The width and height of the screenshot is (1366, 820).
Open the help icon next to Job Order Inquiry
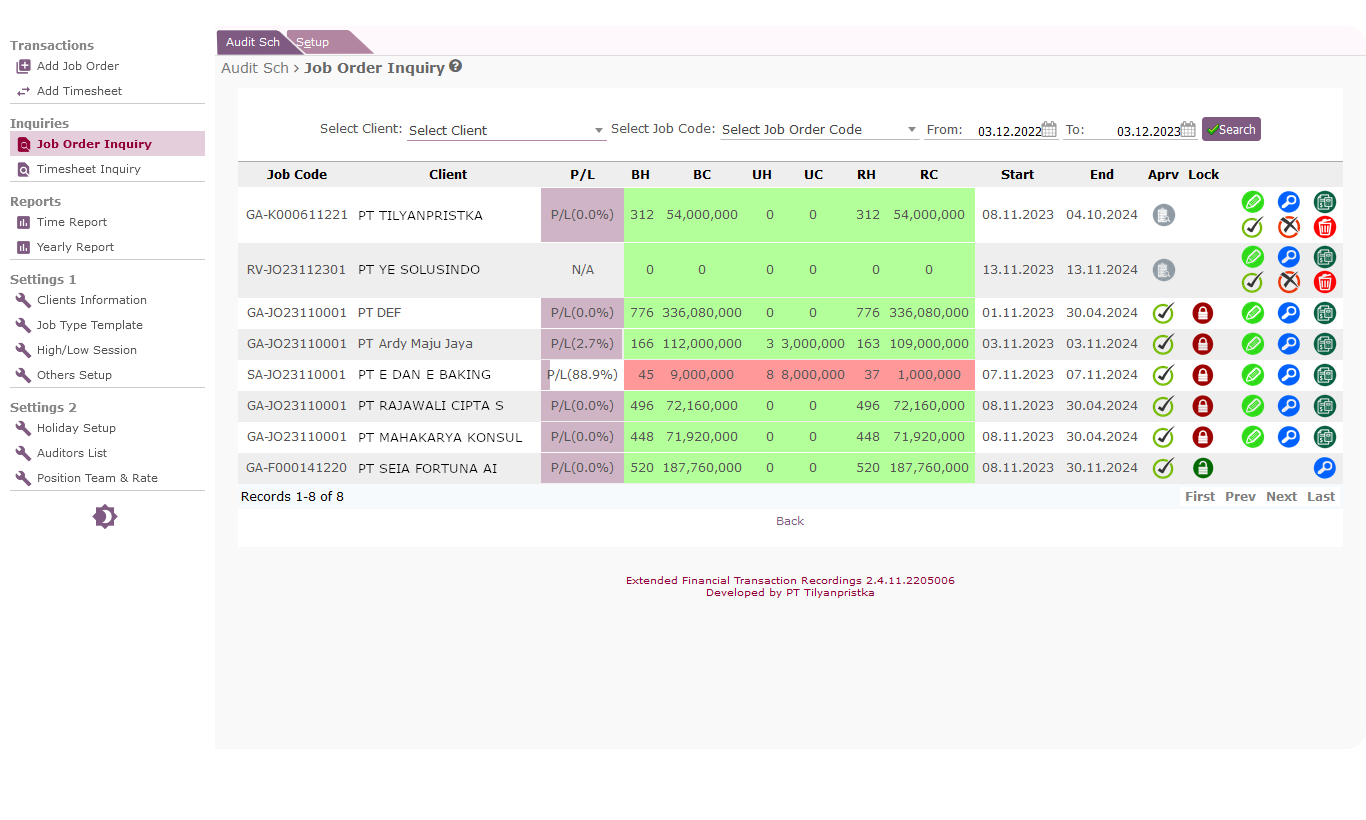(456, 66)
